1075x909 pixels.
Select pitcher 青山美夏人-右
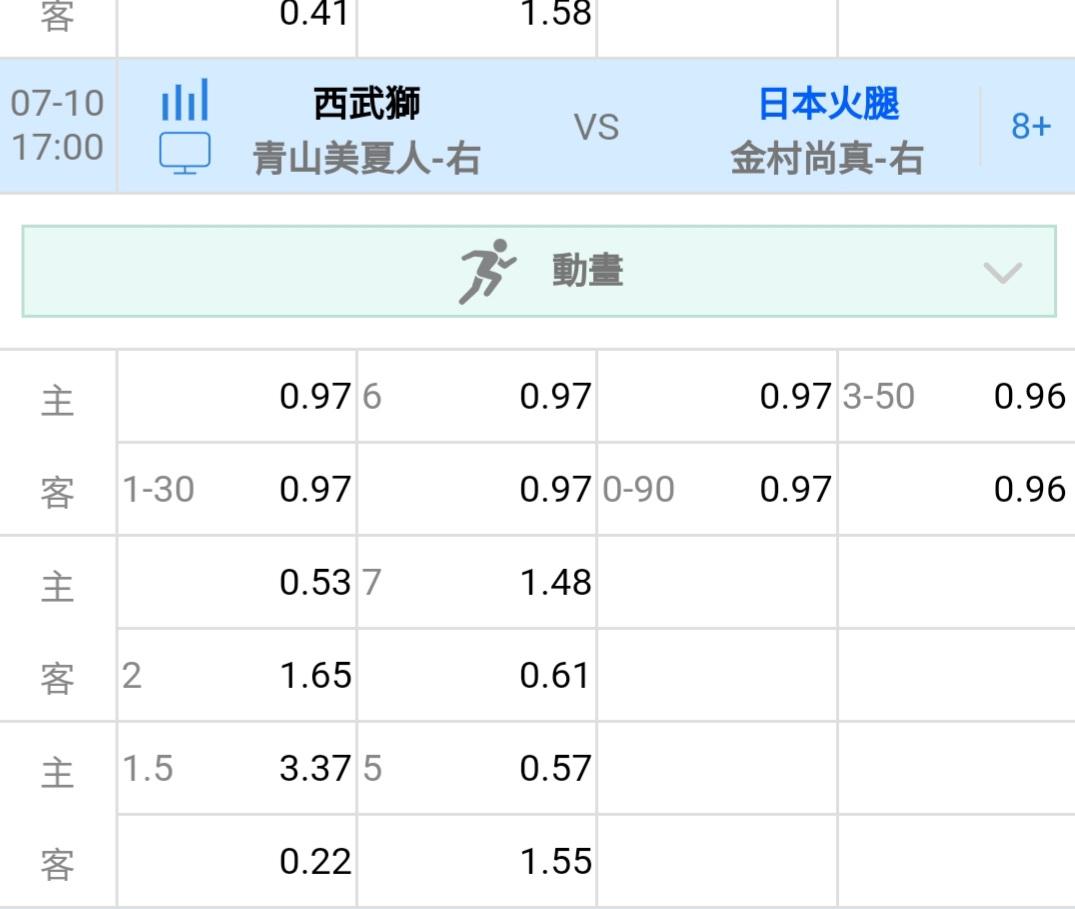pyautogui.click(x=367, y=158)
